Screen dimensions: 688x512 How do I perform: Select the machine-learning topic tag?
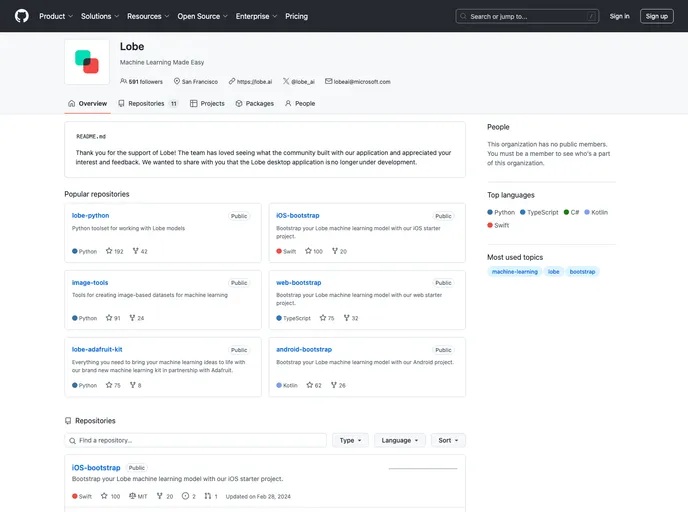(514, 272)
